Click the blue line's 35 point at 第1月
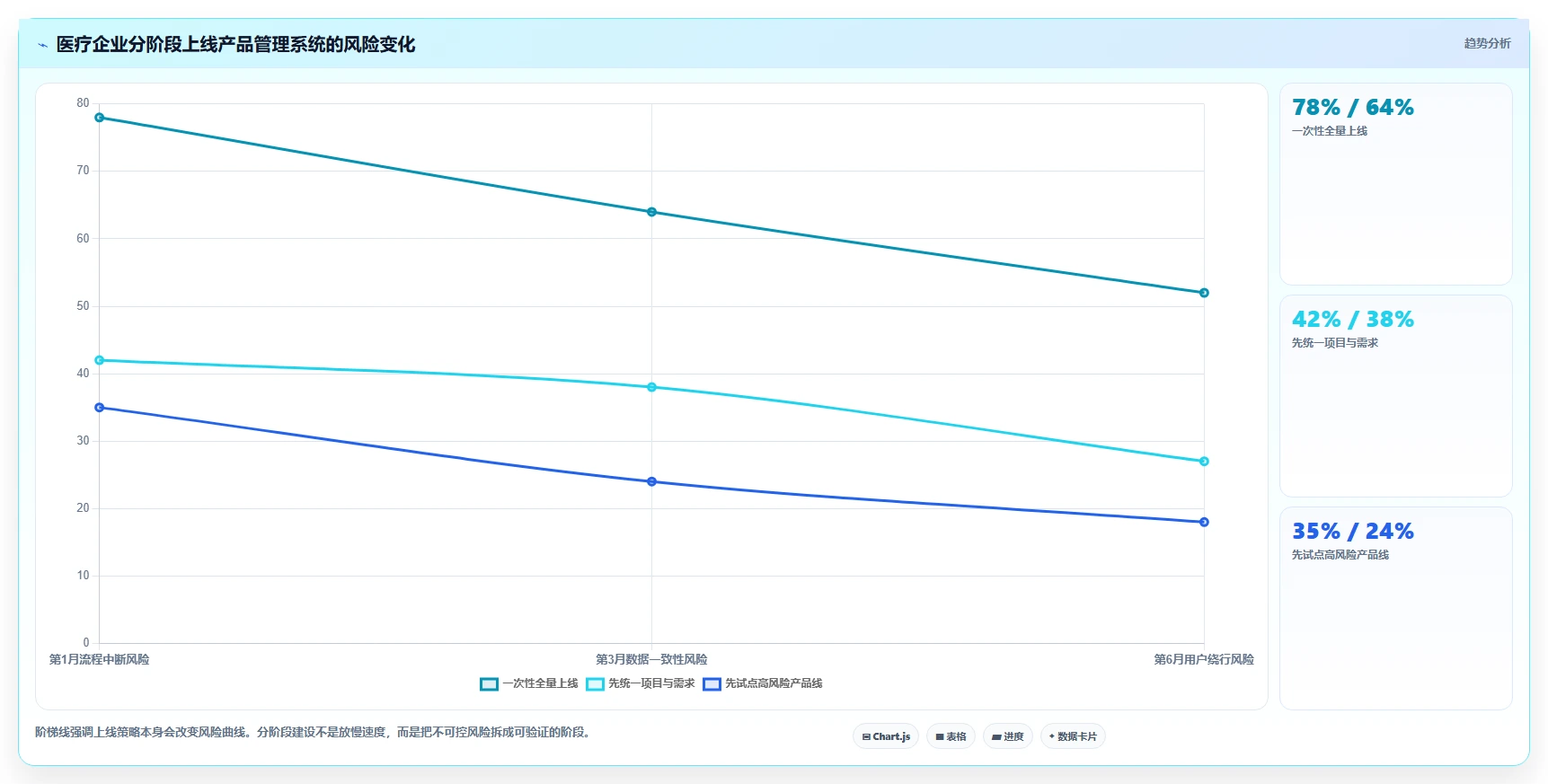The image size is (1548, 784). [100, 408]
